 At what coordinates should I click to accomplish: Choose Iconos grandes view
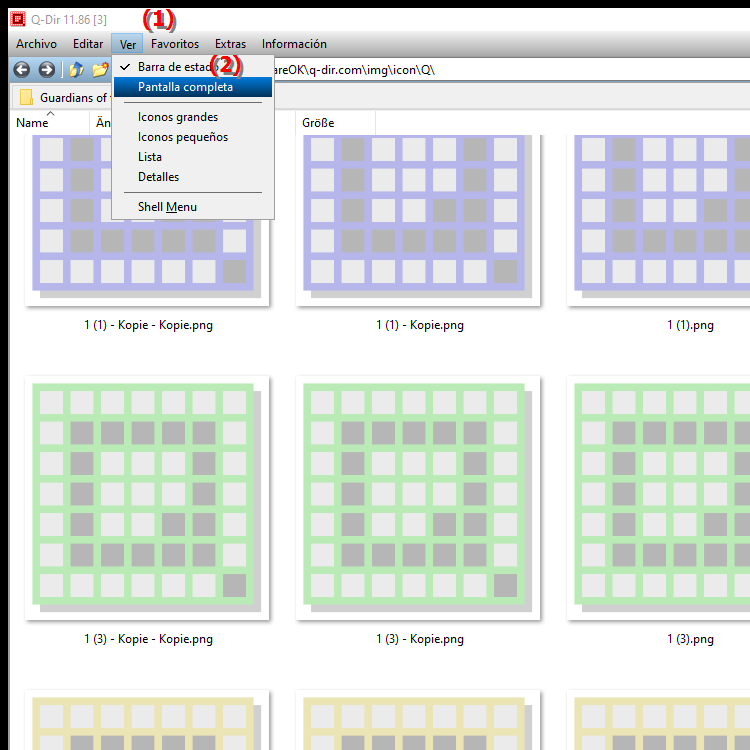click(193, 117)
